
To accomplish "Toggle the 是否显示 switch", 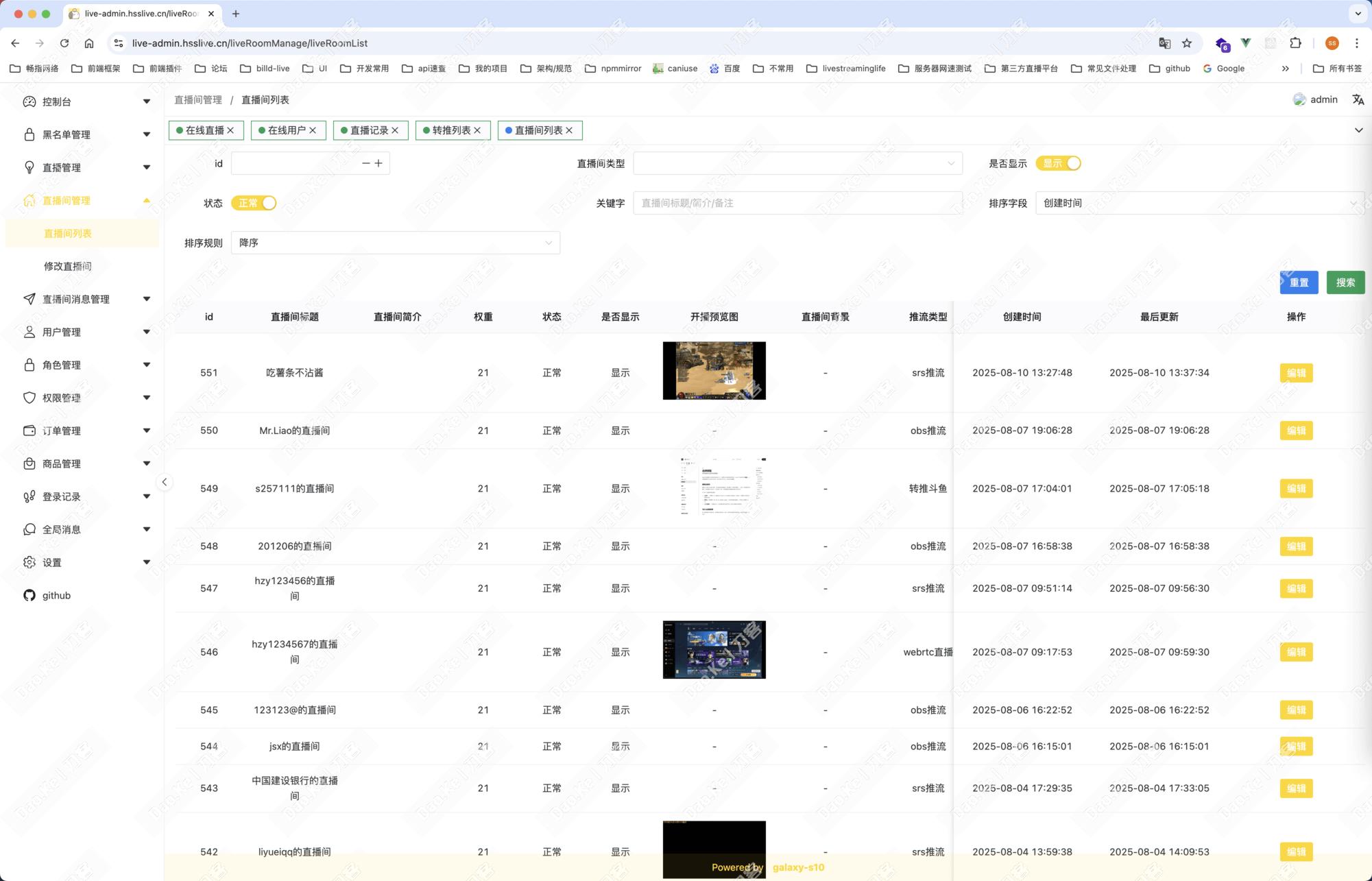I will coord(1059,163).
